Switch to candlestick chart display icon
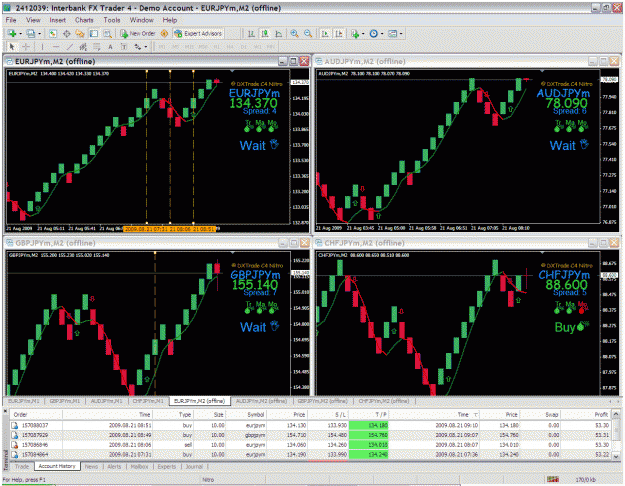Screen dimensions: 625x486 point(265,33)
